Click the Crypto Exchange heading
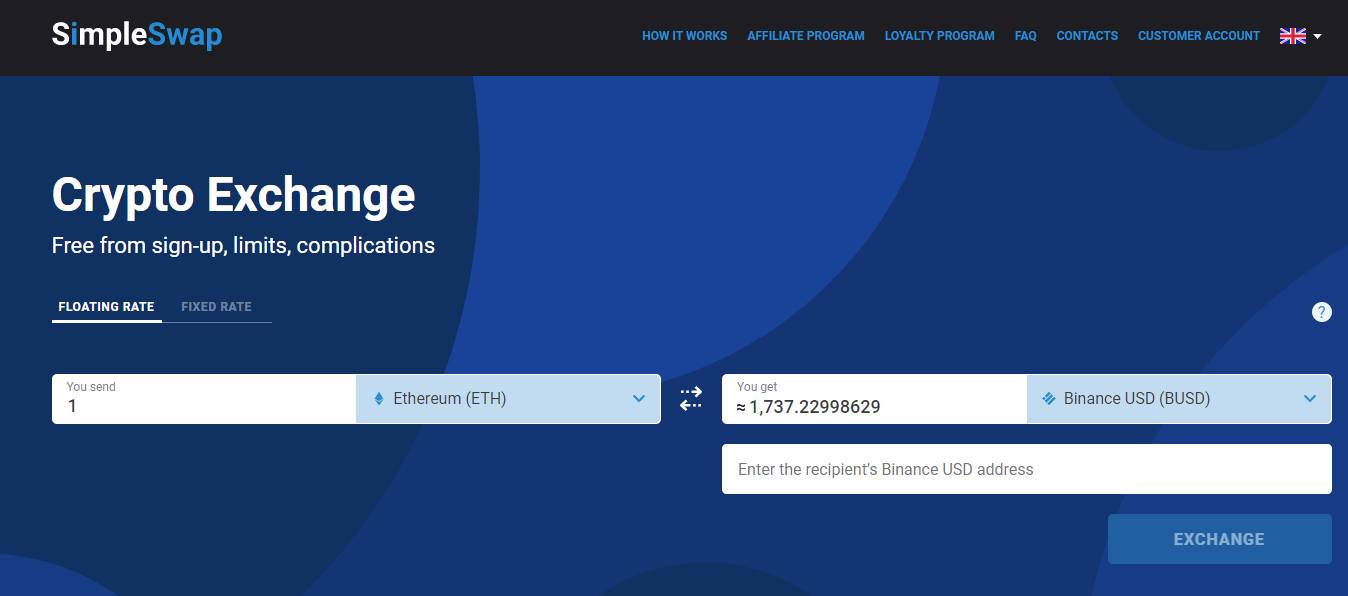Image resolution: width=1348 pixels, height=596 pixels. 233,195
